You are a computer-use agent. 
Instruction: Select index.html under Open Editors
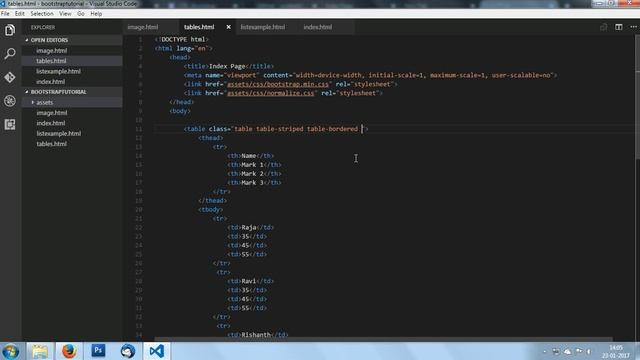(x=72, y=82)
